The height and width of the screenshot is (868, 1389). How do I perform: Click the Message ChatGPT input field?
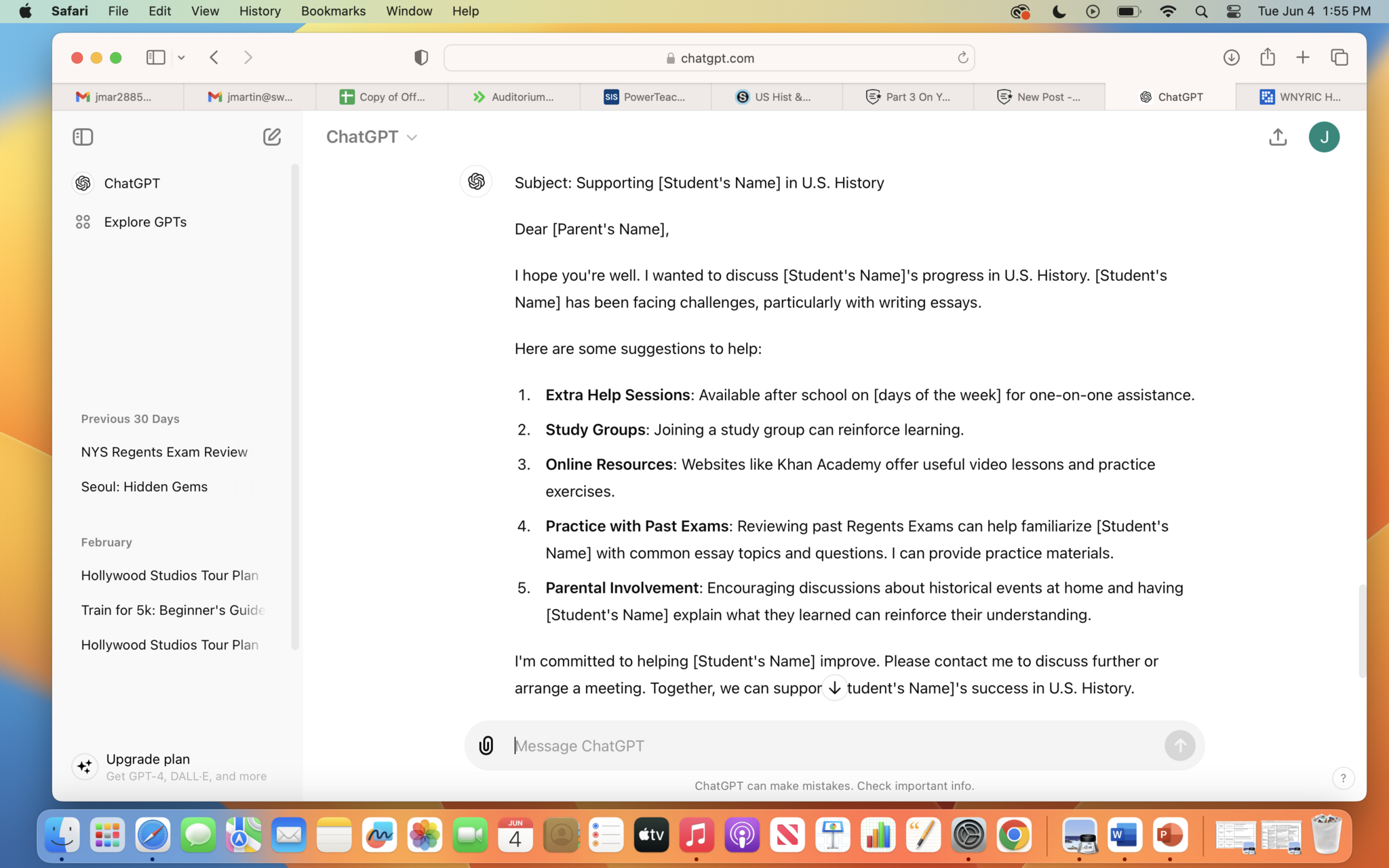(x=834, y=745)
